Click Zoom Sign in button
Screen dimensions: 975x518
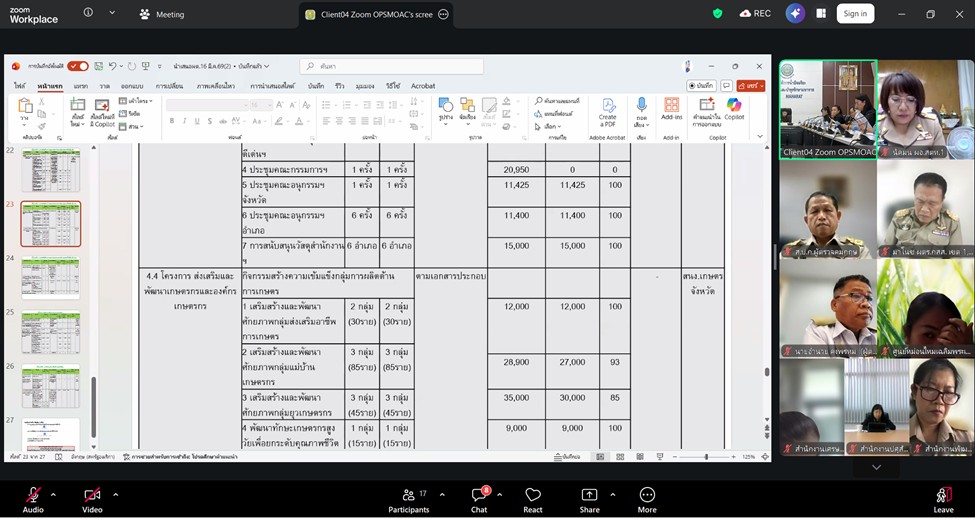[855, 14]
